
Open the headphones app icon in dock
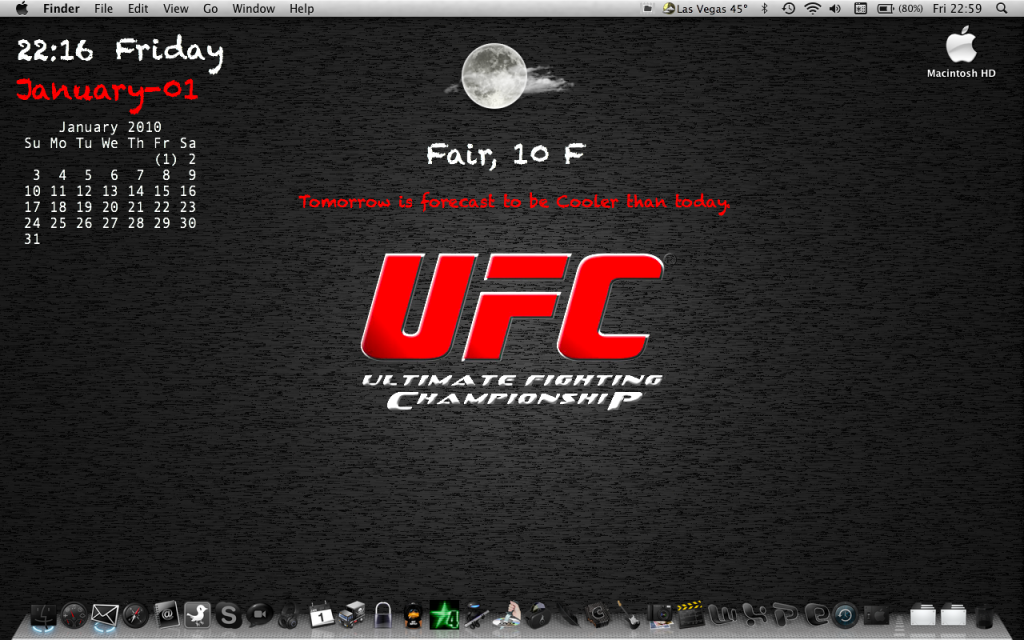click(288, 616)
